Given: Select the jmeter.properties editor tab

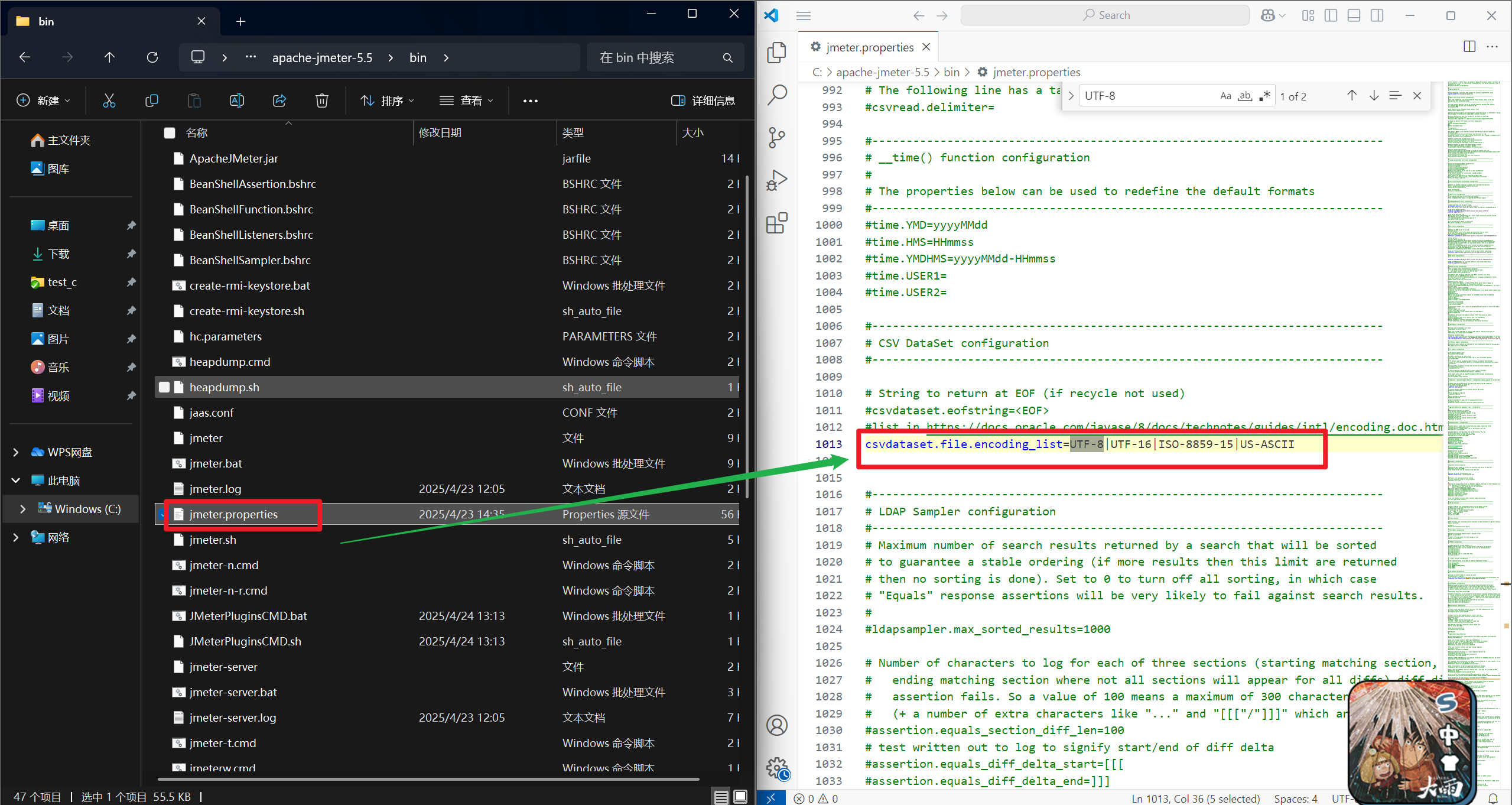Looking at the screenshot, I should tap(869, 47).
